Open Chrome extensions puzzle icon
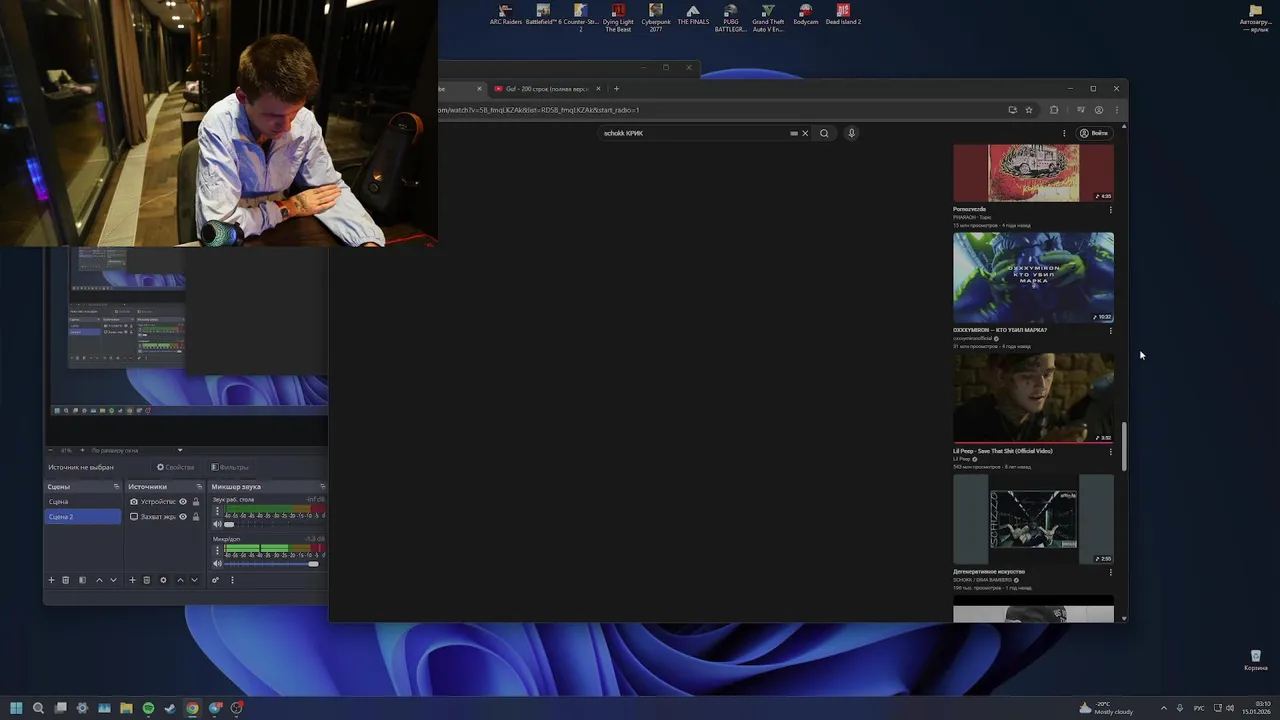Viewport: 1280px width, 720px height. 1054,110
